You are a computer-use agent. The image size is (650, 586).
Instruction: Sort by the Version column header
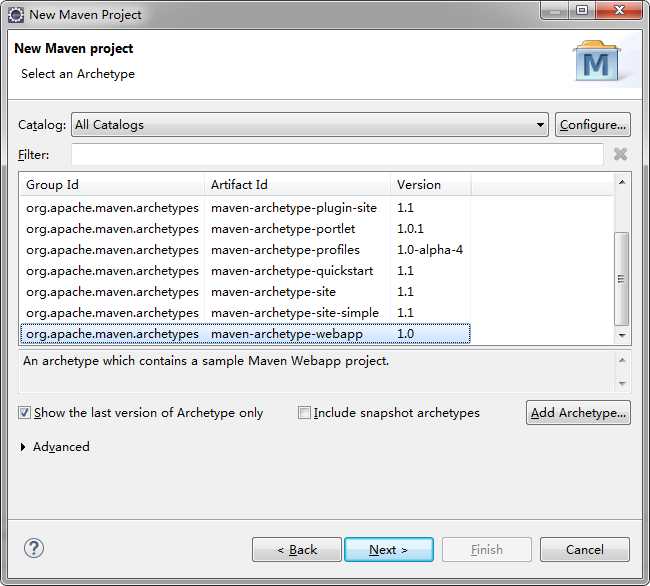pos(430,184)
